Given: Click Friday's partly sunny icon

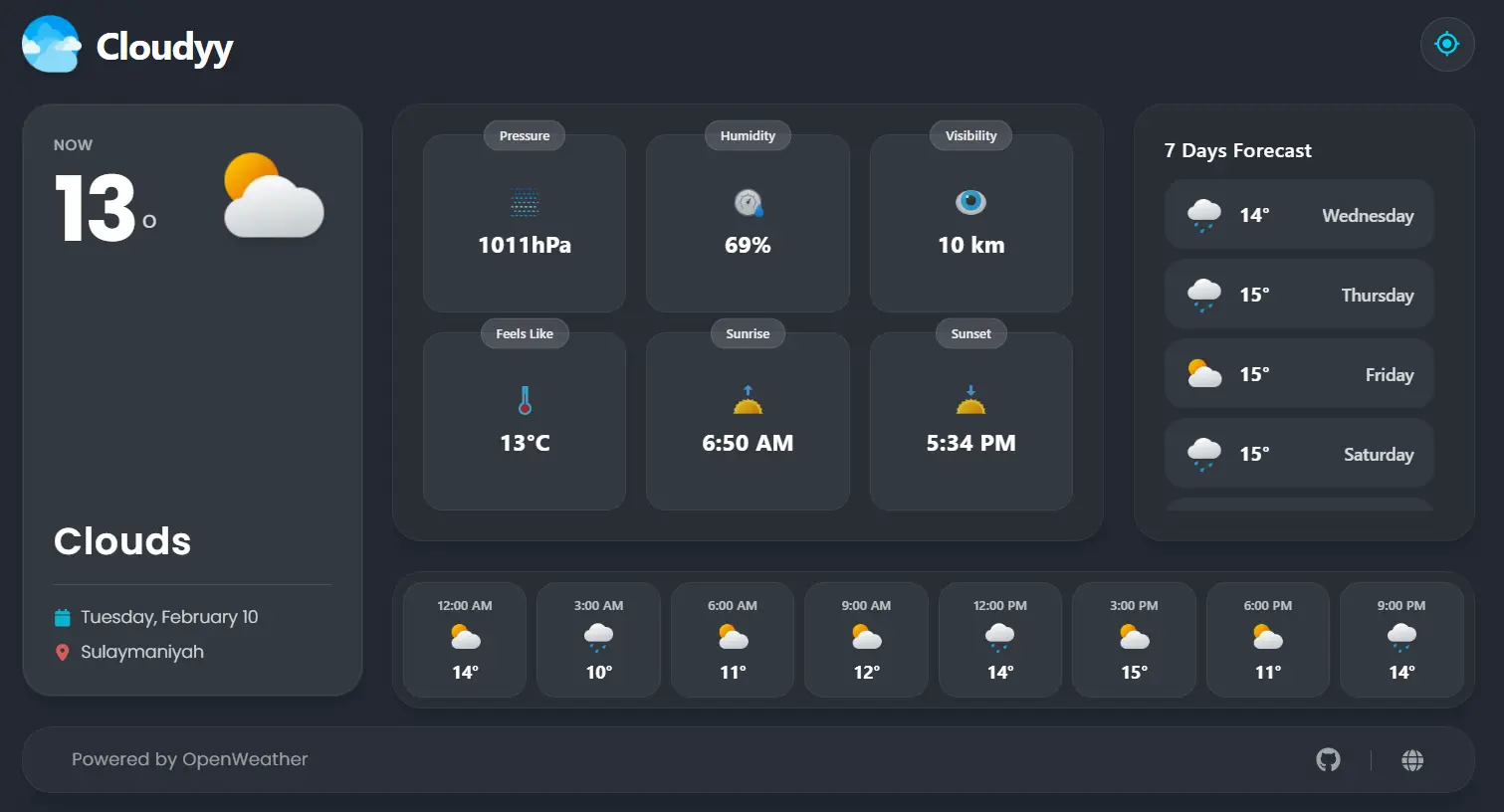Looking at the screenshot, I should click(1204, 374).
